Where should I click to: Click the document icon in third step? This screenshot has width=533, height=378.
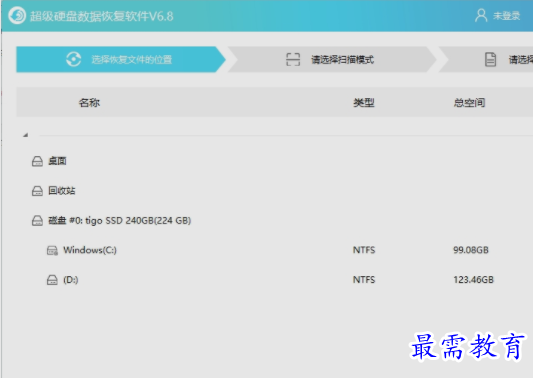[x=490, y=59]
